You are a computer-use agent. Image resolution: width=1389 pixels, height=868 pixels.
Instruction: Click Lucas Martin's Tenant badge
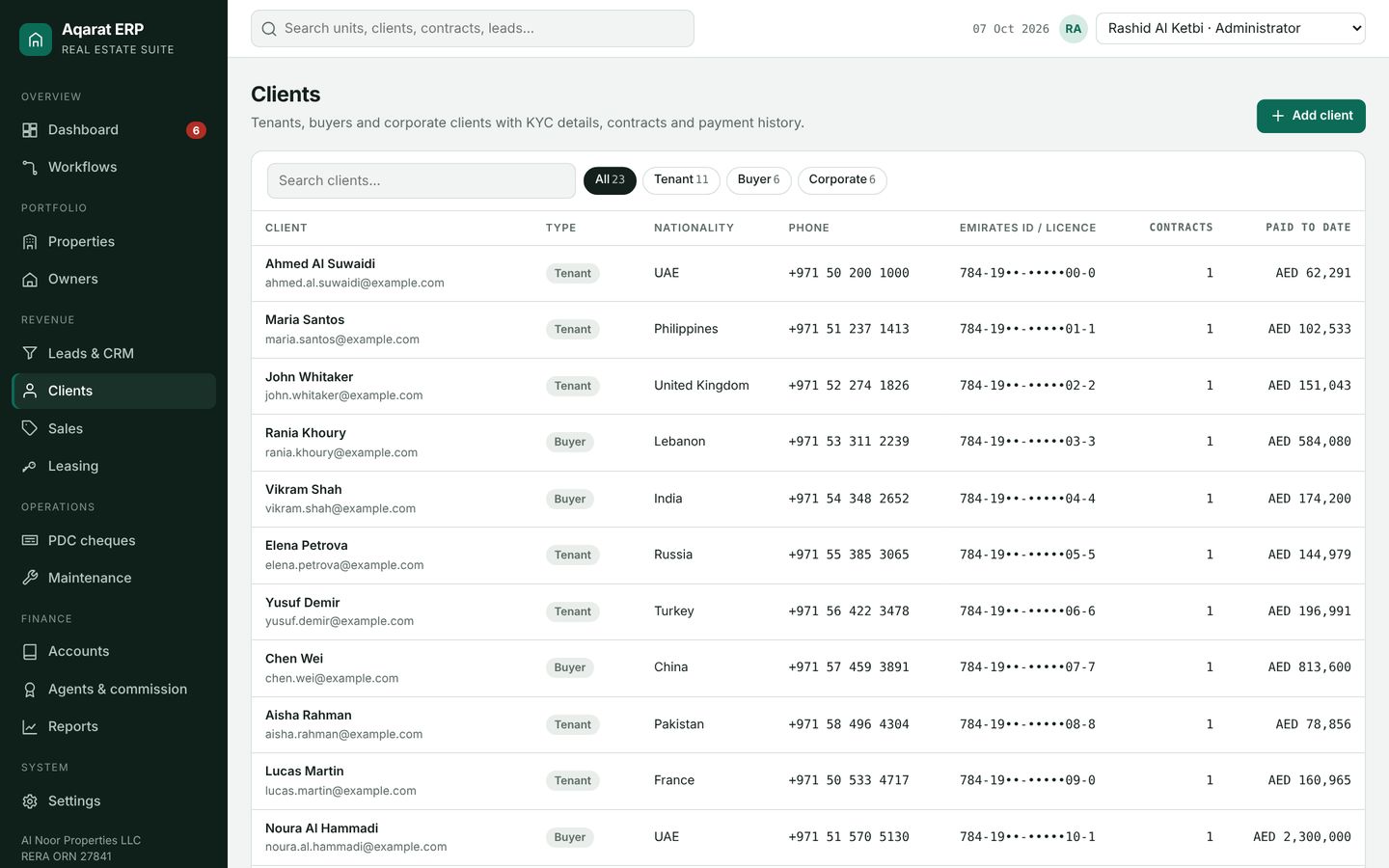click(x=573, y=780)
